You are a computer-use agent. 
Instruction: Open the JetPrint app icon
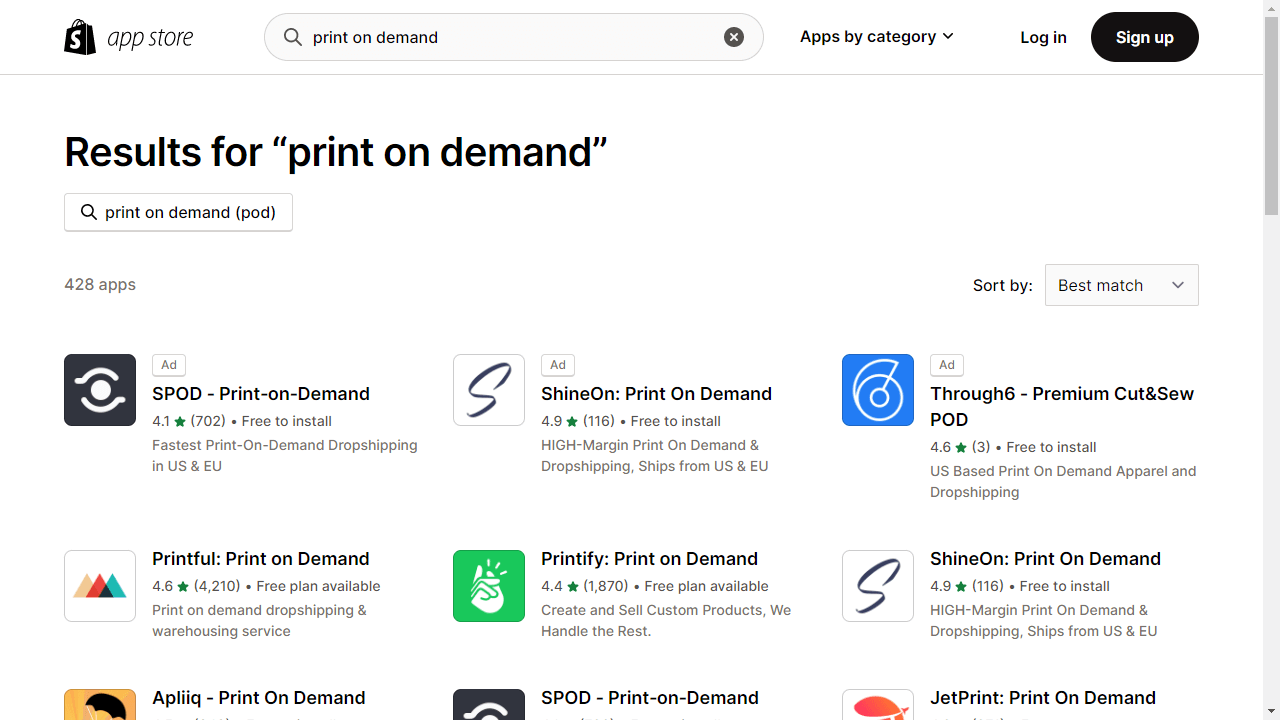point(878,704)
